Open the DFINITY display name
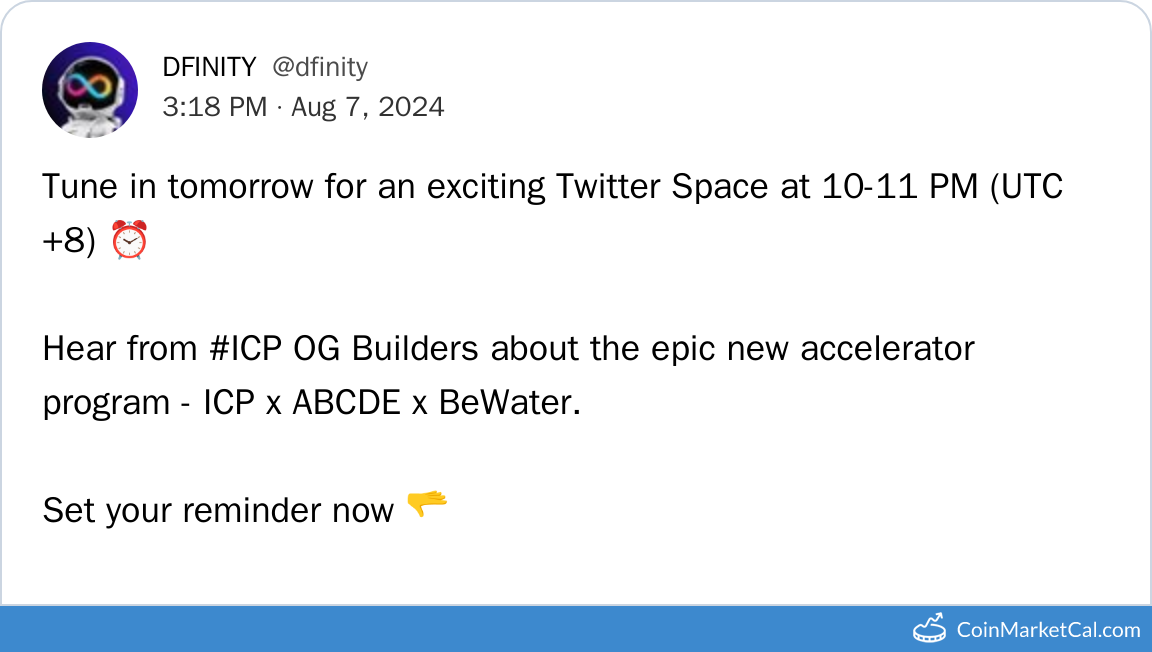This screenshot has width=1152, height=652. 209,67
